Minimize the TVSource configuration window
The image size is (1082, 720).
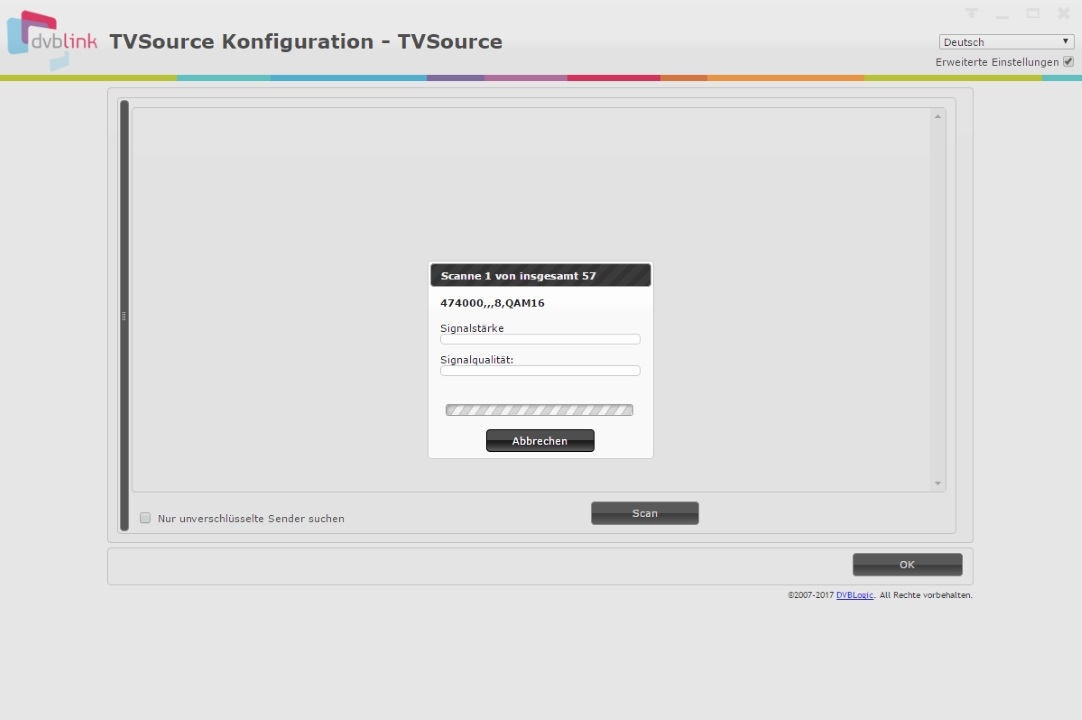point(1002,14)
